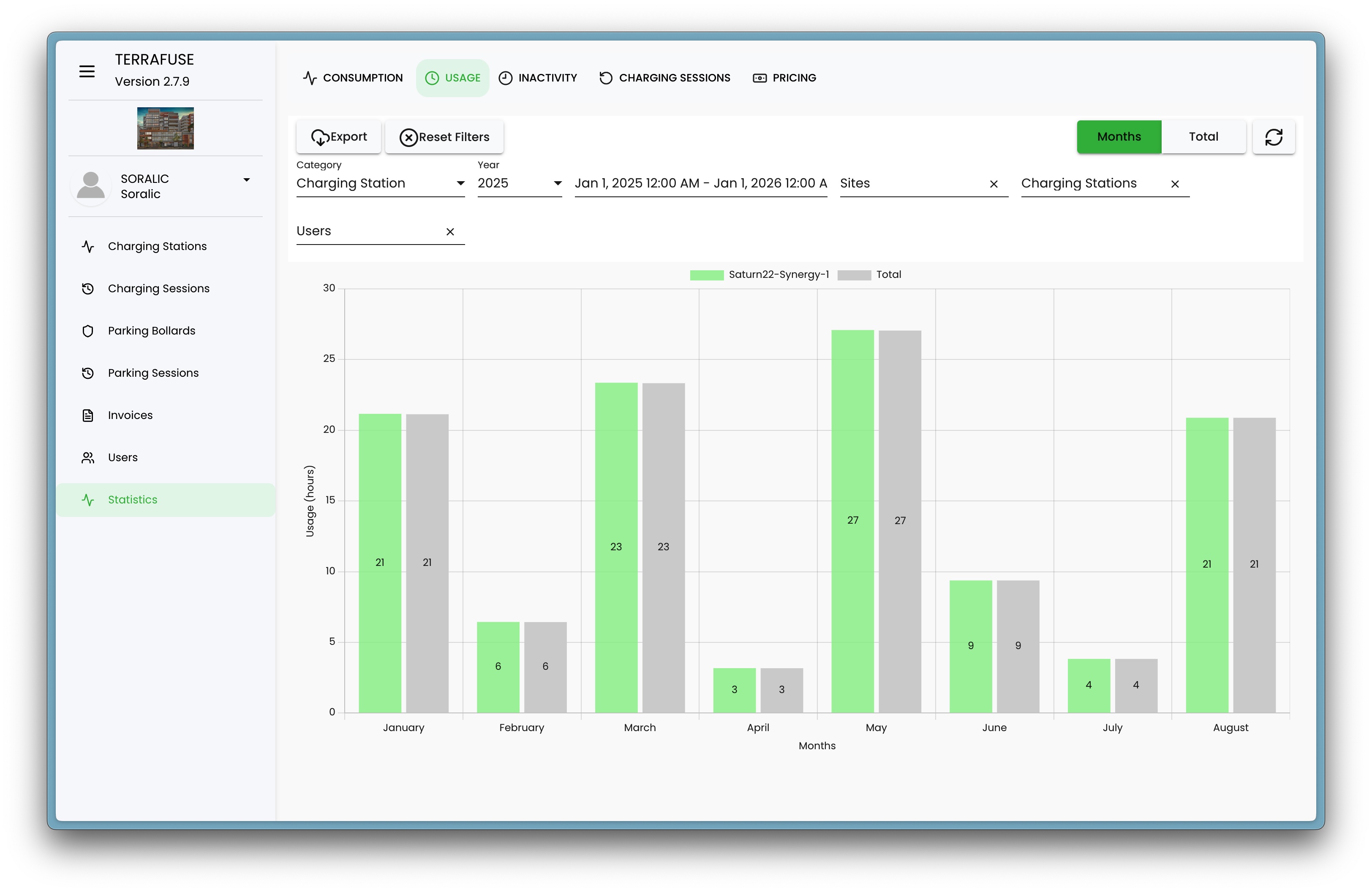Click the Parking Bollards shield icon
Viewport: 1372px width, 892px height.
pos(87,331)
